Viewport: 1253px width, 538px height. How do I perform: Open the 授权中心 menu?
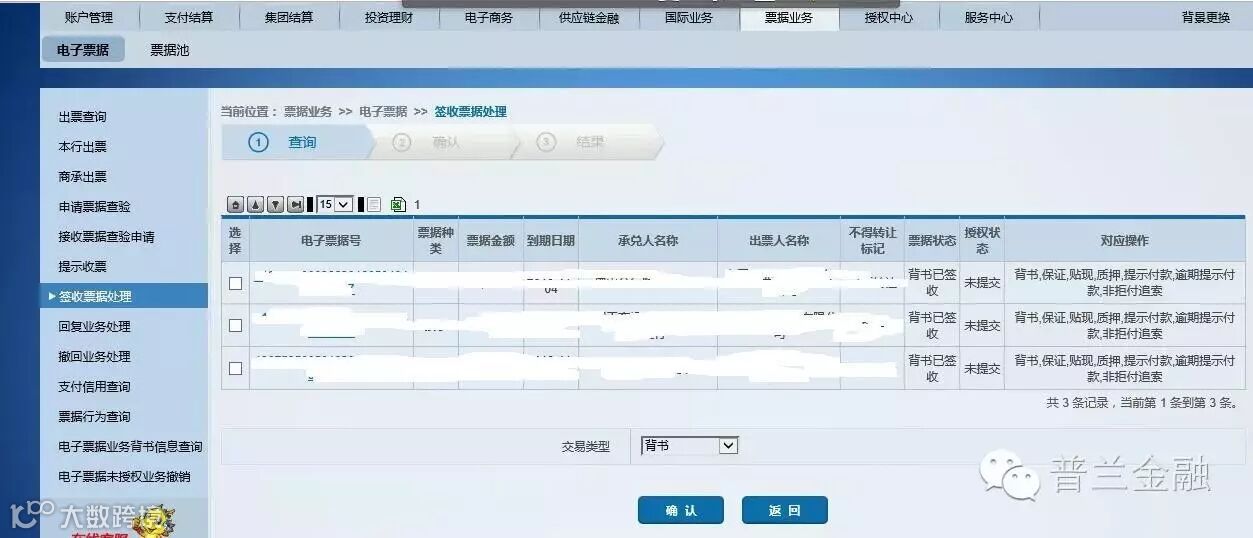pos(889,18)
